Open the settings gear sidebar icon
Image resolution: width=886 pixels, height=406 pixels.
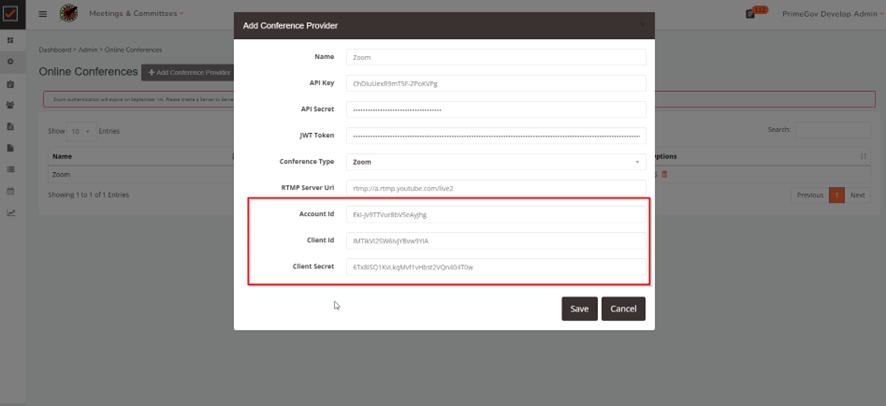(x=10, y=62)
